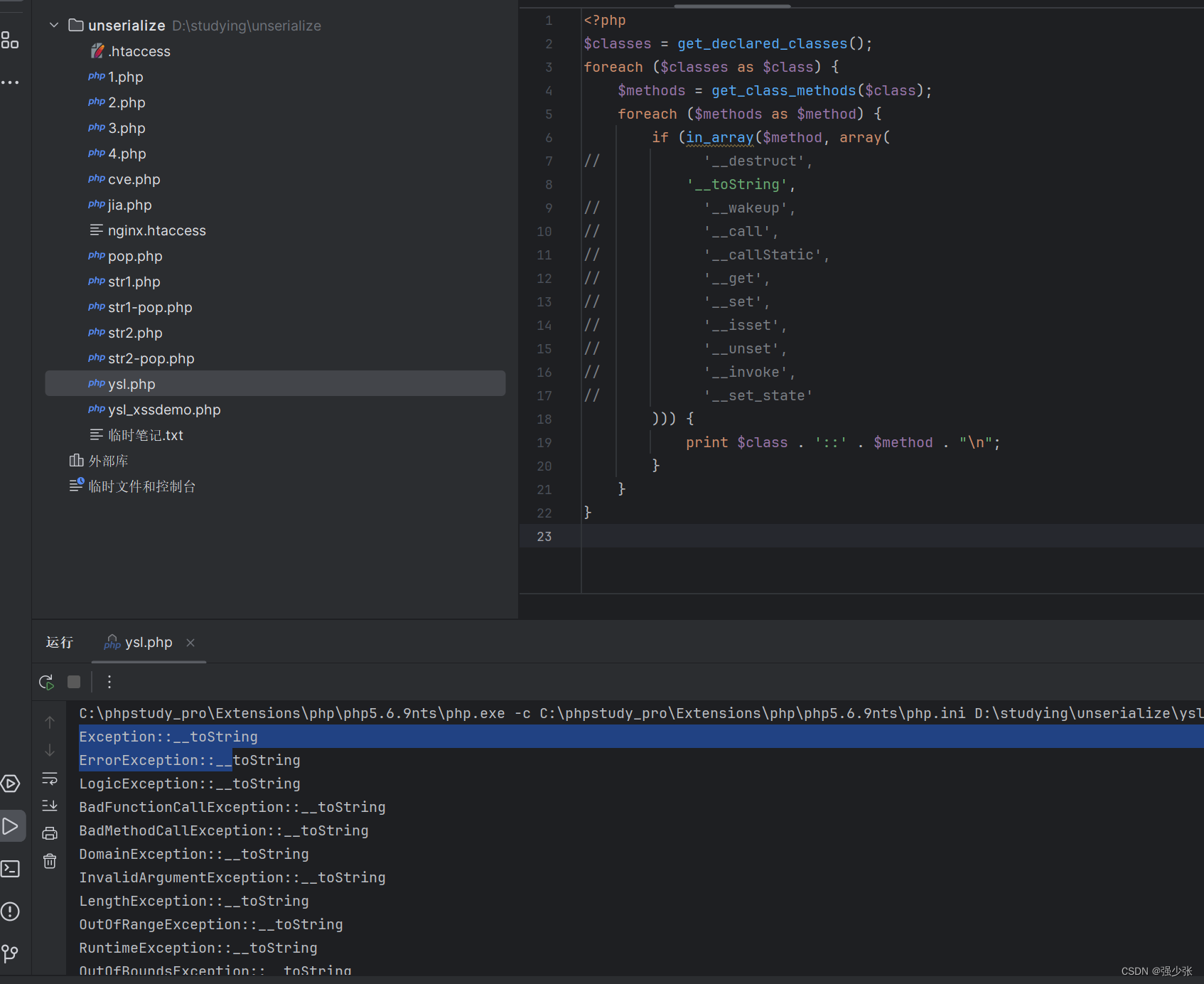Click LogicException::__toString output line
1204x984 pixels.
[x=190, y=784]
